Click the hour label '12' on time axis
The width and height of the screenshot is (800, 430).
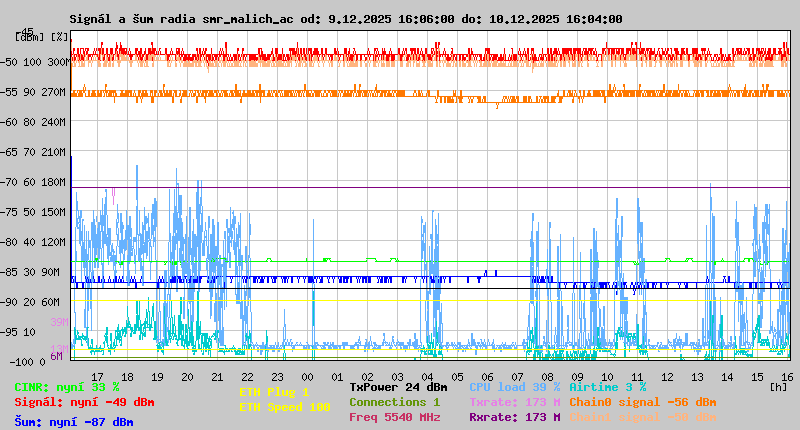[667, 377]
